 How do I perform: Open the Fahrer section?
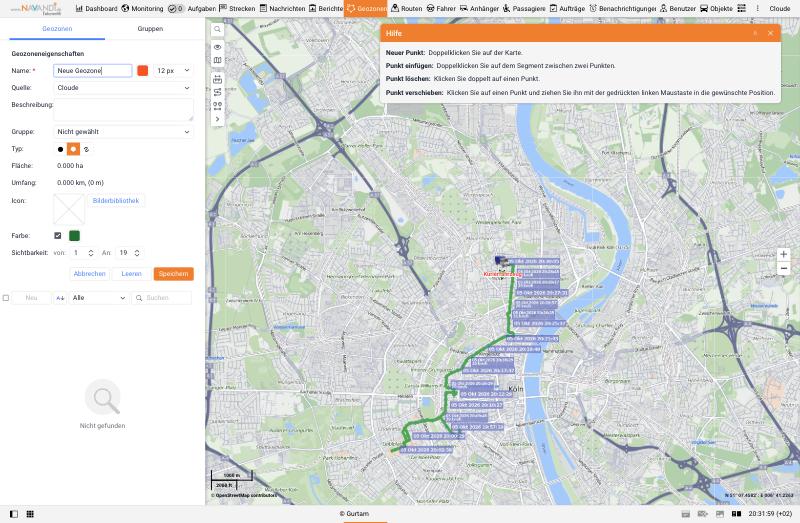click(441, 9)
